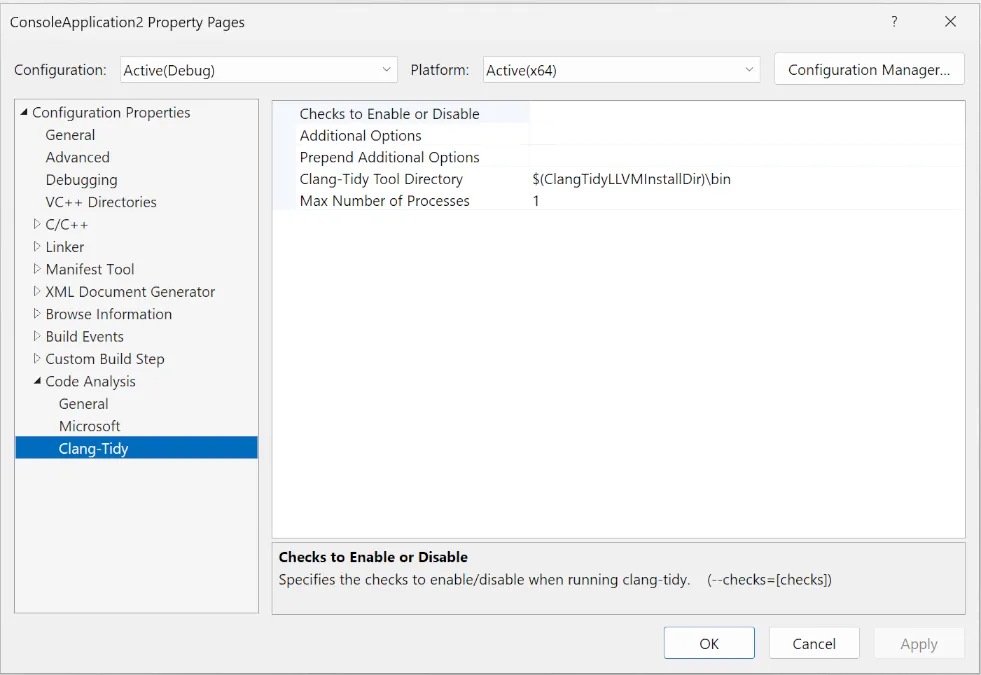Click the Additional Options property row

click(361, 135)
